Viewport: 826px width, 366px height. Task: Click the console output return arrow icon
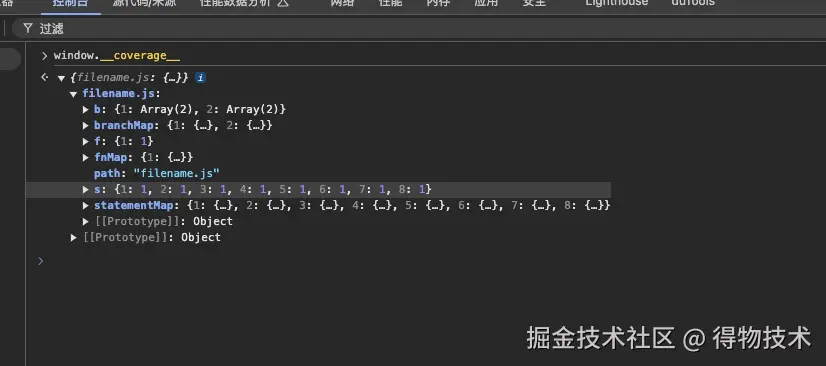44,77
